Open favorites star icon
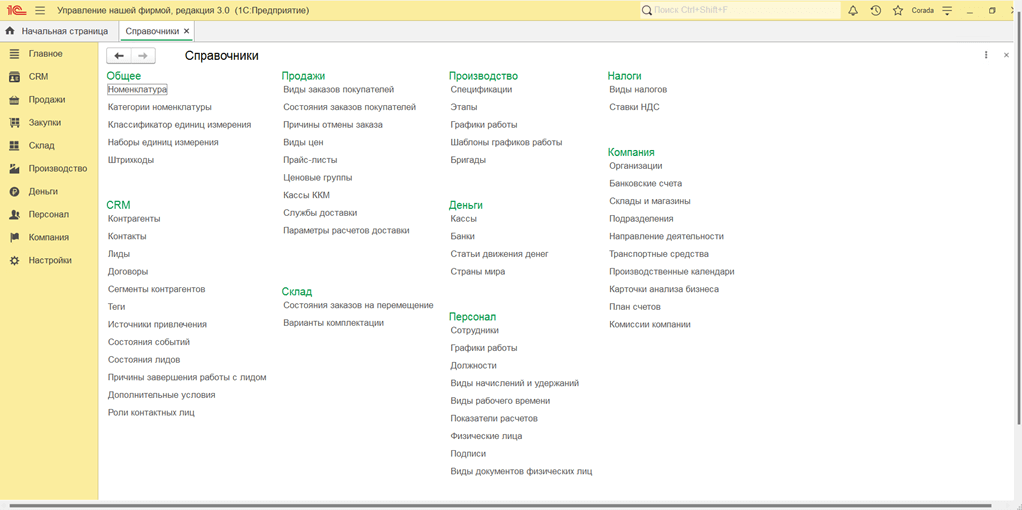 (x=898, y=10)
